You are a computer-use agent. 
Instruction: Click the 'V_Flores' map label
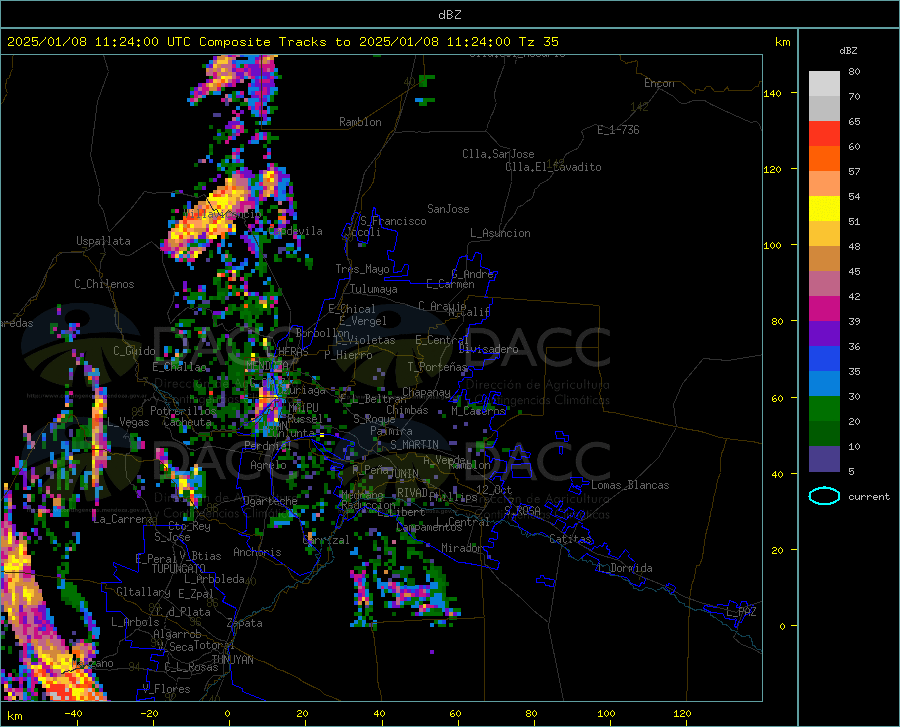[166, 689]
